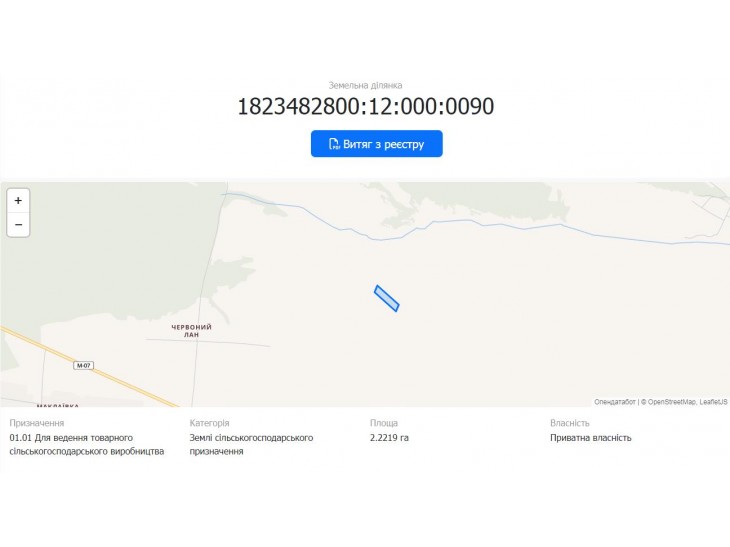
Task: Click the Маклаївка label at map bottom
Action: [58, 405]
